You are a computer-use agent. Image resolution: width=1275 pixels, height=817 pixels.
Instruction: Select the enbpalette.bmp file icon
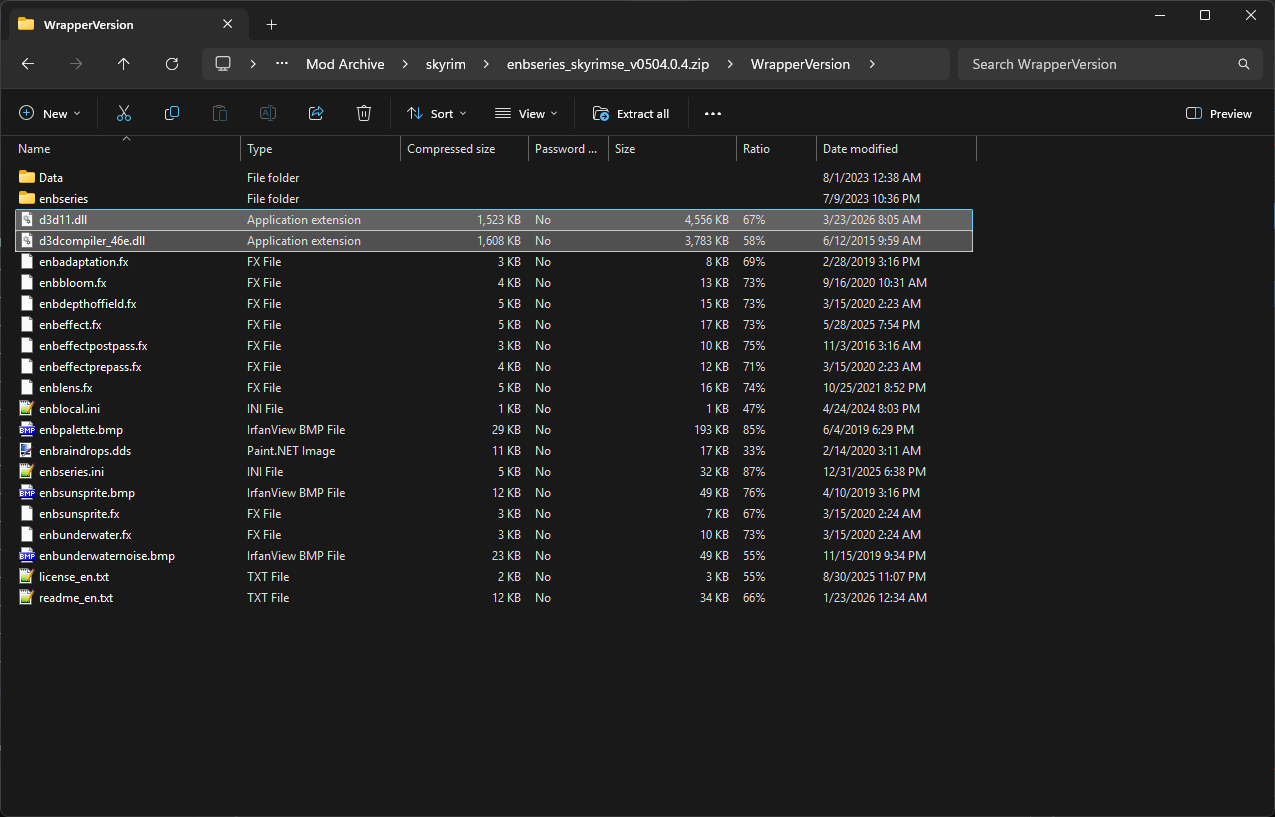pyautogui.click(x=27, y=430)
